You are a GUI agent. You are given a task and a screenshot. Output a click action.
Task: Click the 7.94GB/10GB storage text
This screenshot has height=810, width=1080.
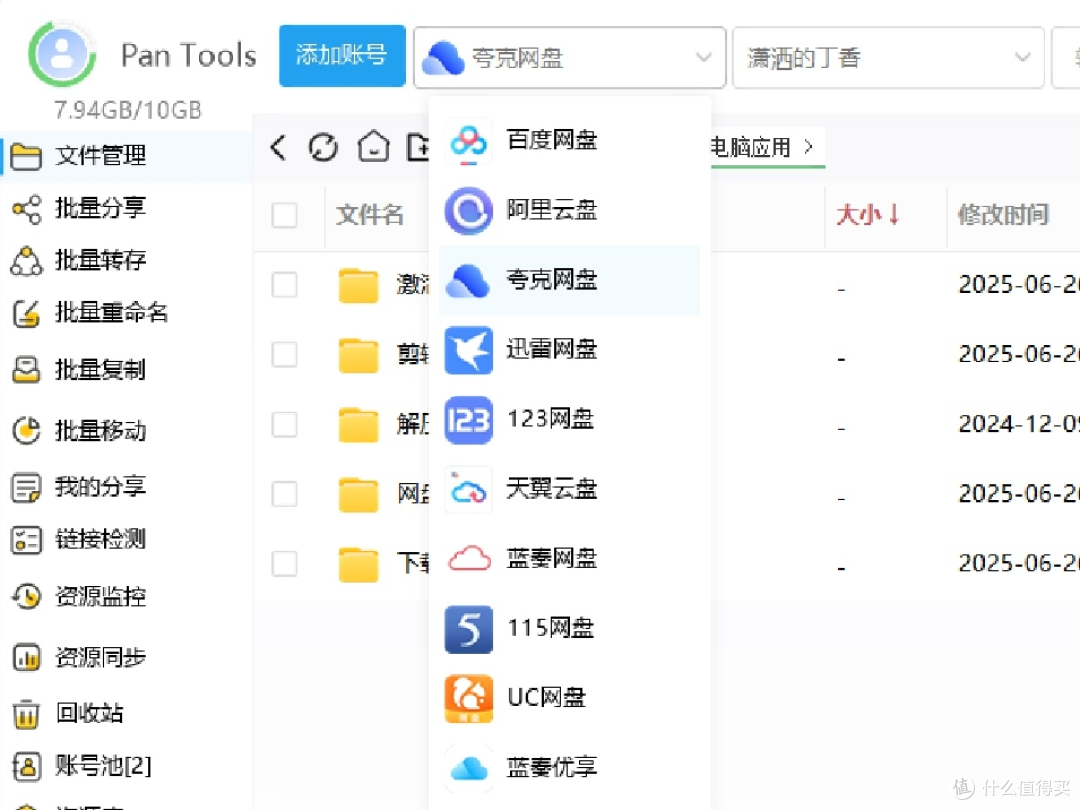point(128,110)
